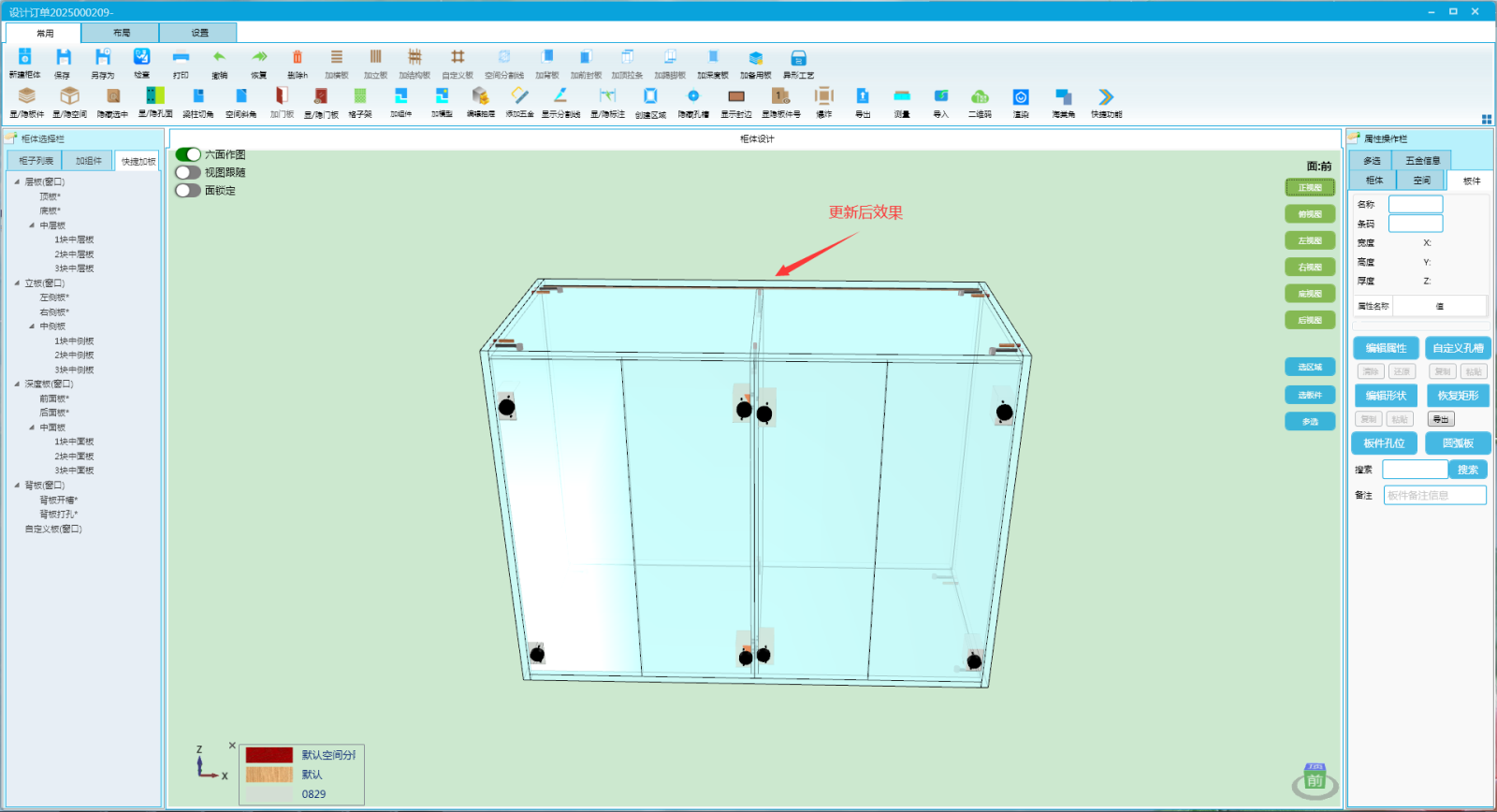Click the 测量 measure tool icon

pyautogui.click(x=902, y=96)
